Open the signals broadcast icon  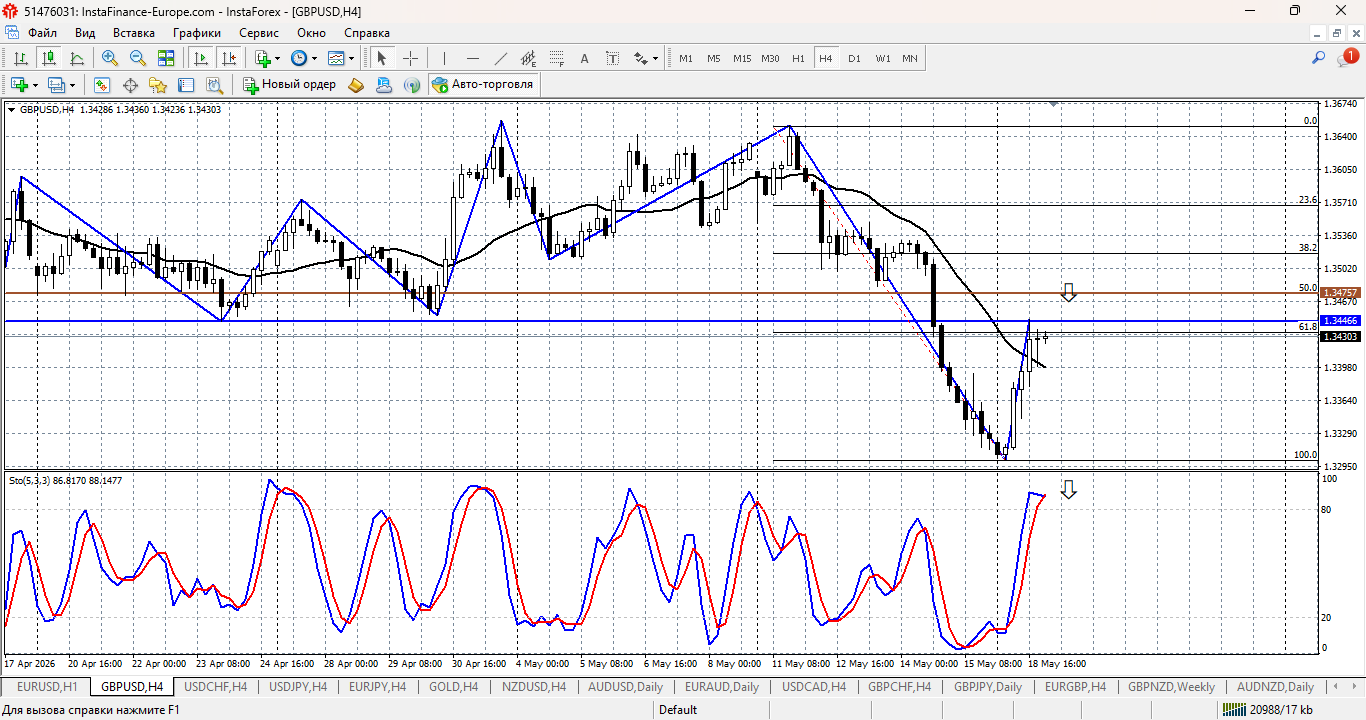click(x=412, y=85)
